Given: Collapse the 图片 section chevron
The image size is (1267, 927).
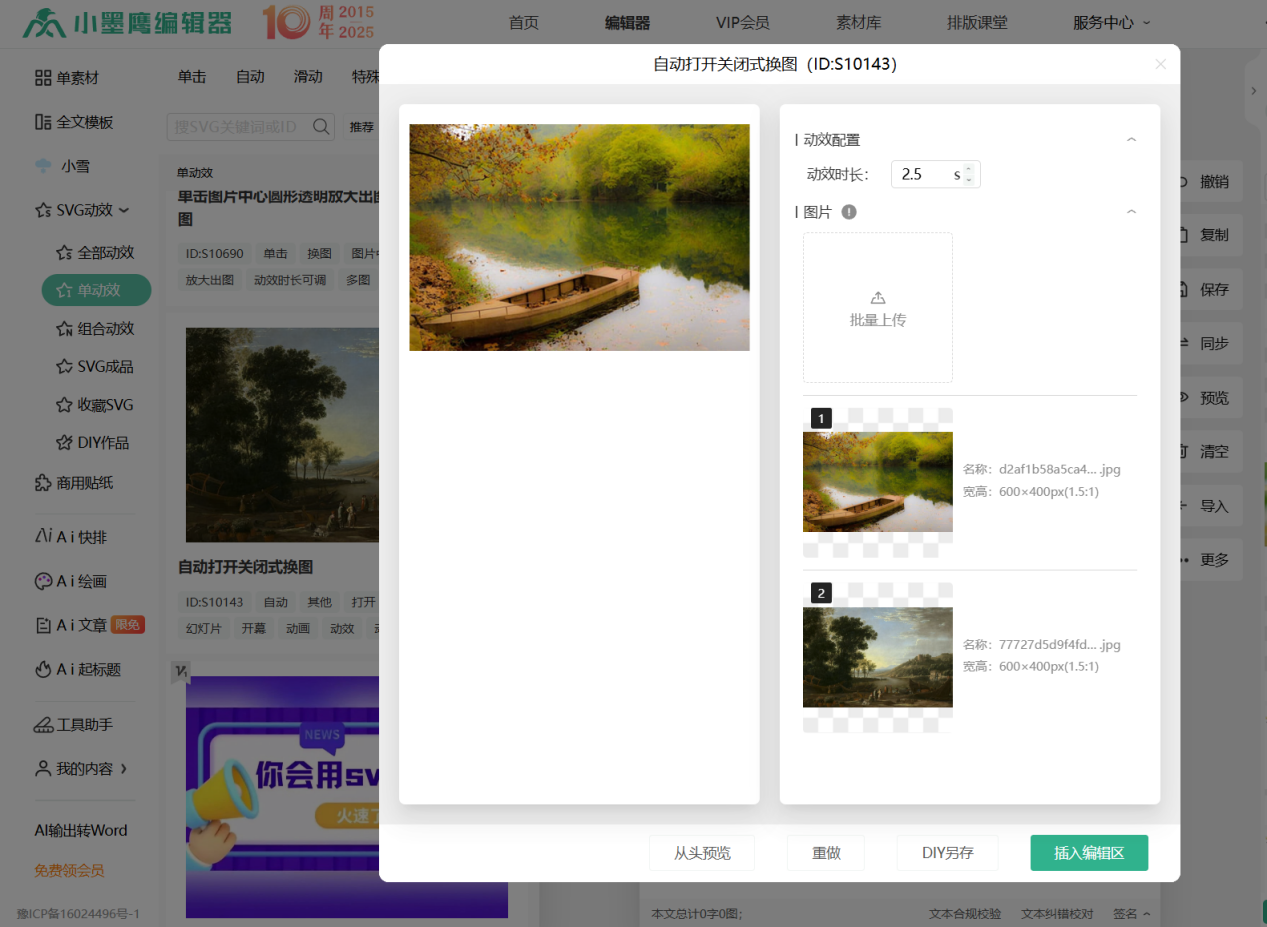Looking at the screenshot, I should (x=1131, y=212).
